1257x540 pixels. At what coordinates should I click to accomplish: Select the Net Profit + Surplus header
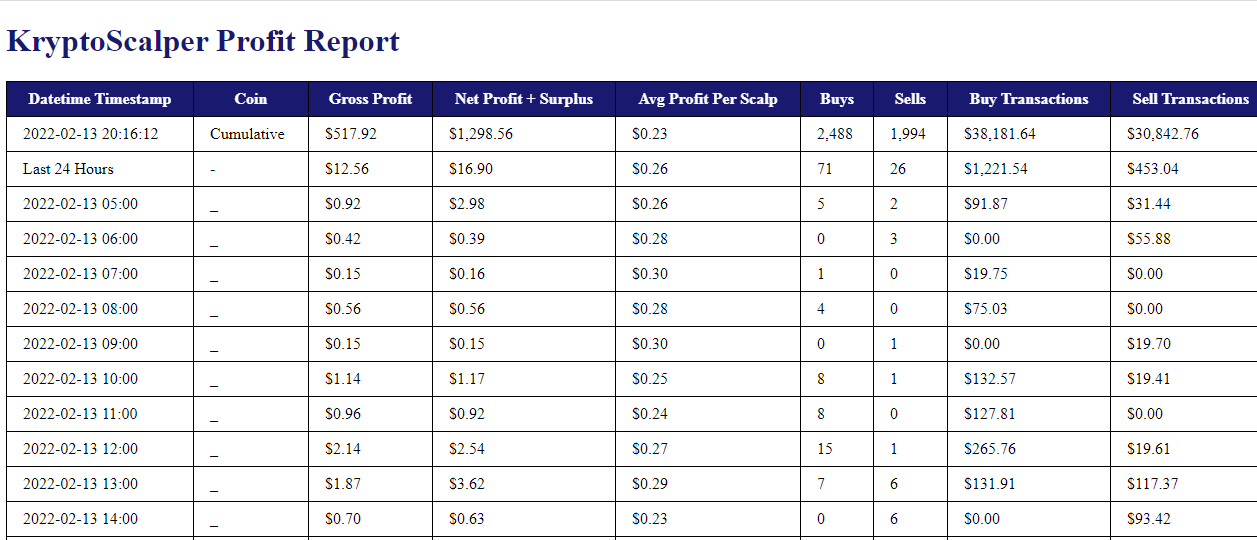(x=524, y=99)
